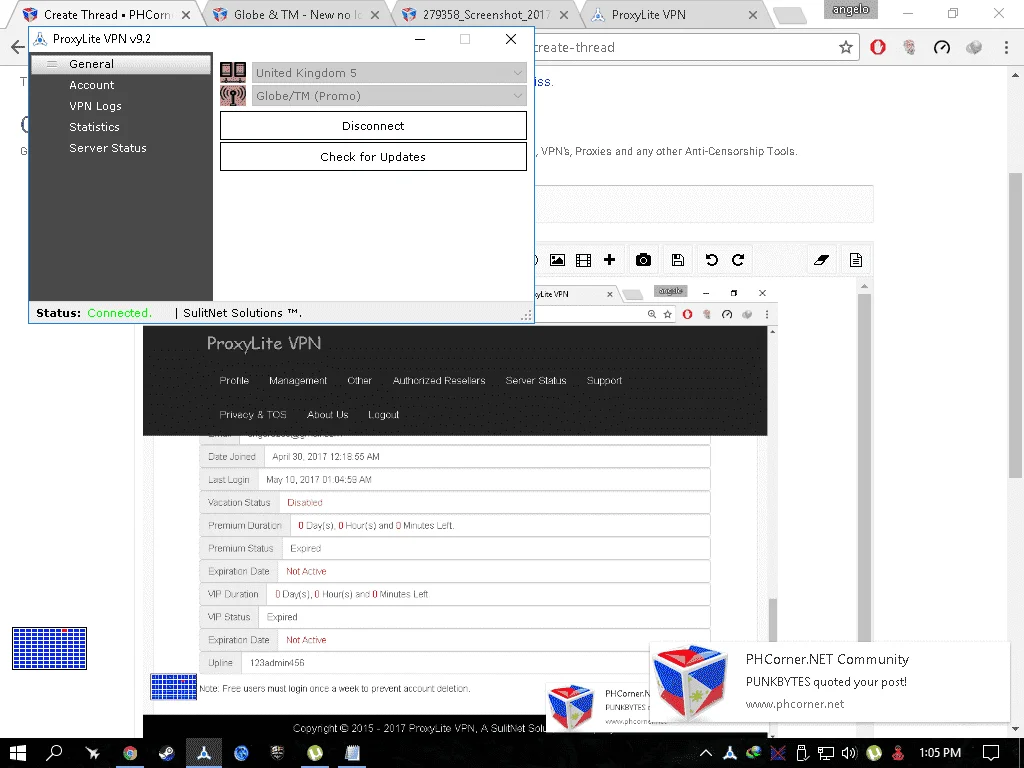This screenshot has height=768, width=1024.
Task: Switch to Create Thread PHCorner tab
Action: pyautogui.click(x=104, y=14)
